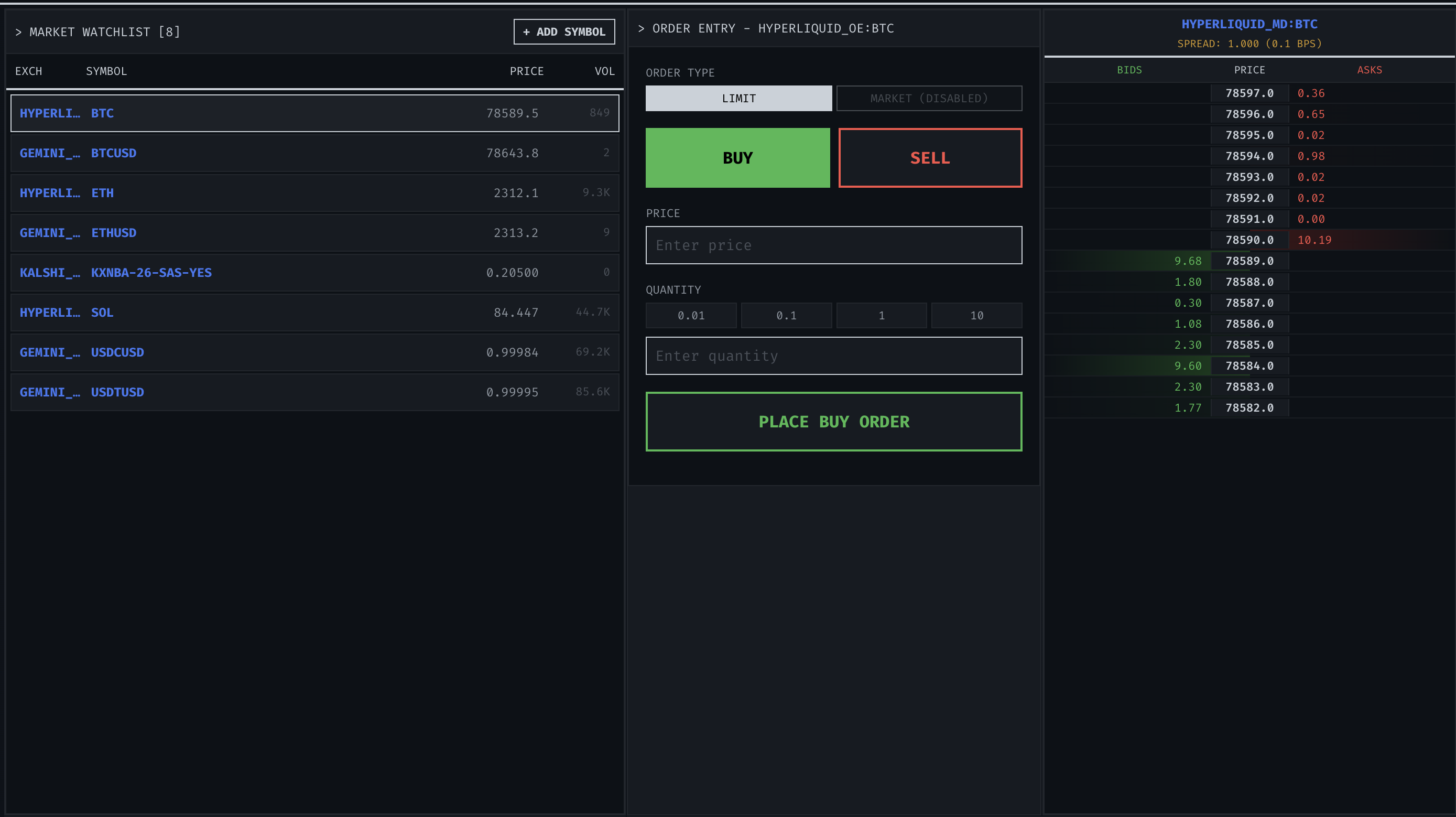The width and height of the screenshot is (1456, 817).
Task: Set quantity preset 1
Action: pyautogui.click(x=881, y=316)
